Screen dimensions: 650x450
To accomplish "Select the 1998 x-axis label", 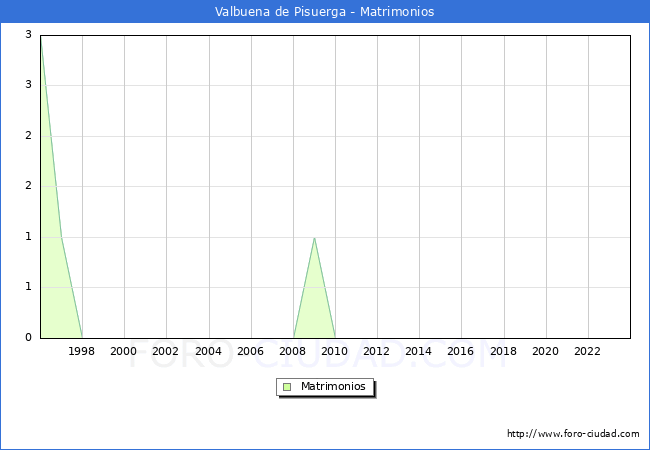I will tap(82, 351).
